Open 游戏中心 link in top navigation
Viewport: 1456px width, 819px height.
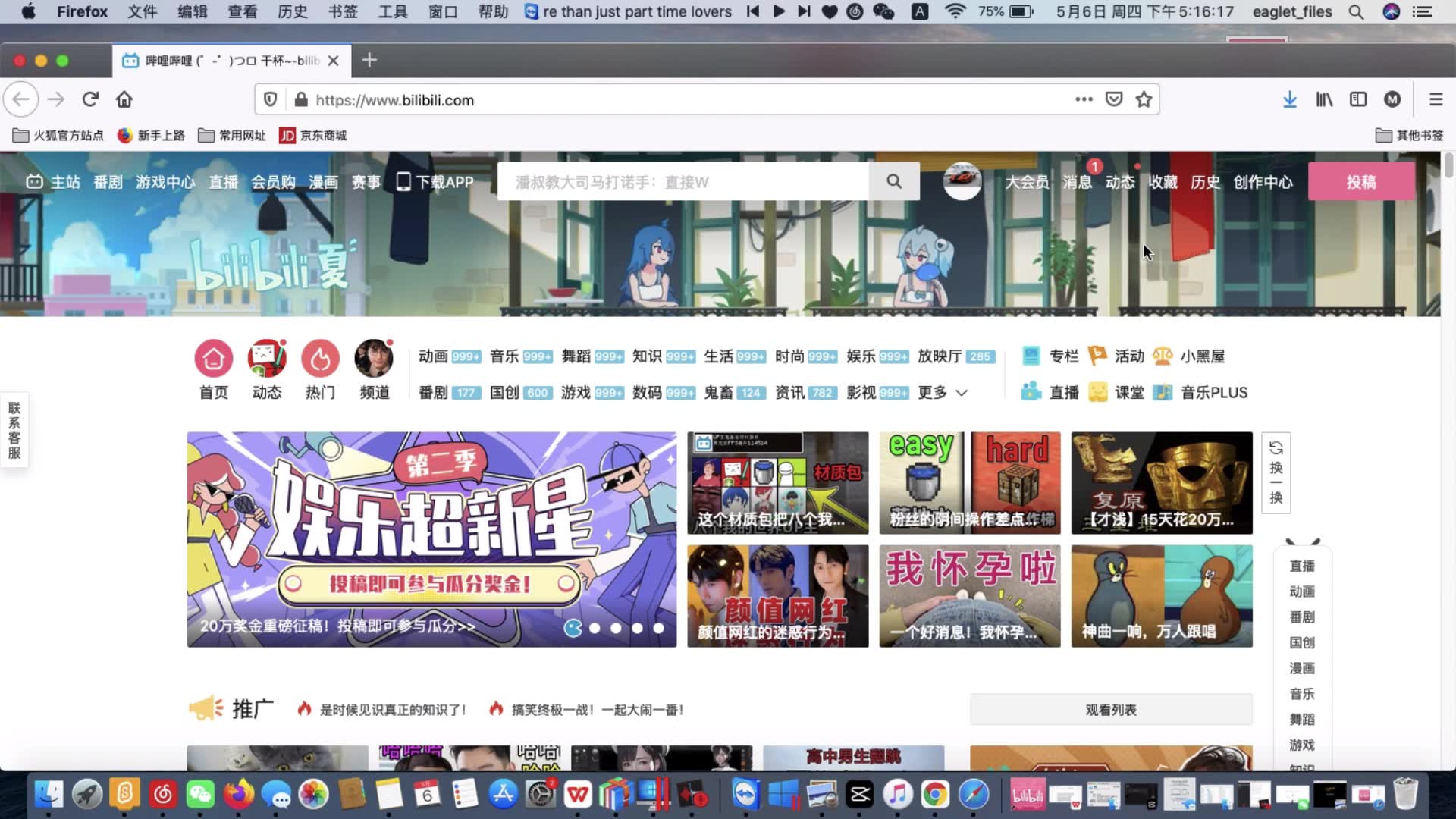[165, 182]
